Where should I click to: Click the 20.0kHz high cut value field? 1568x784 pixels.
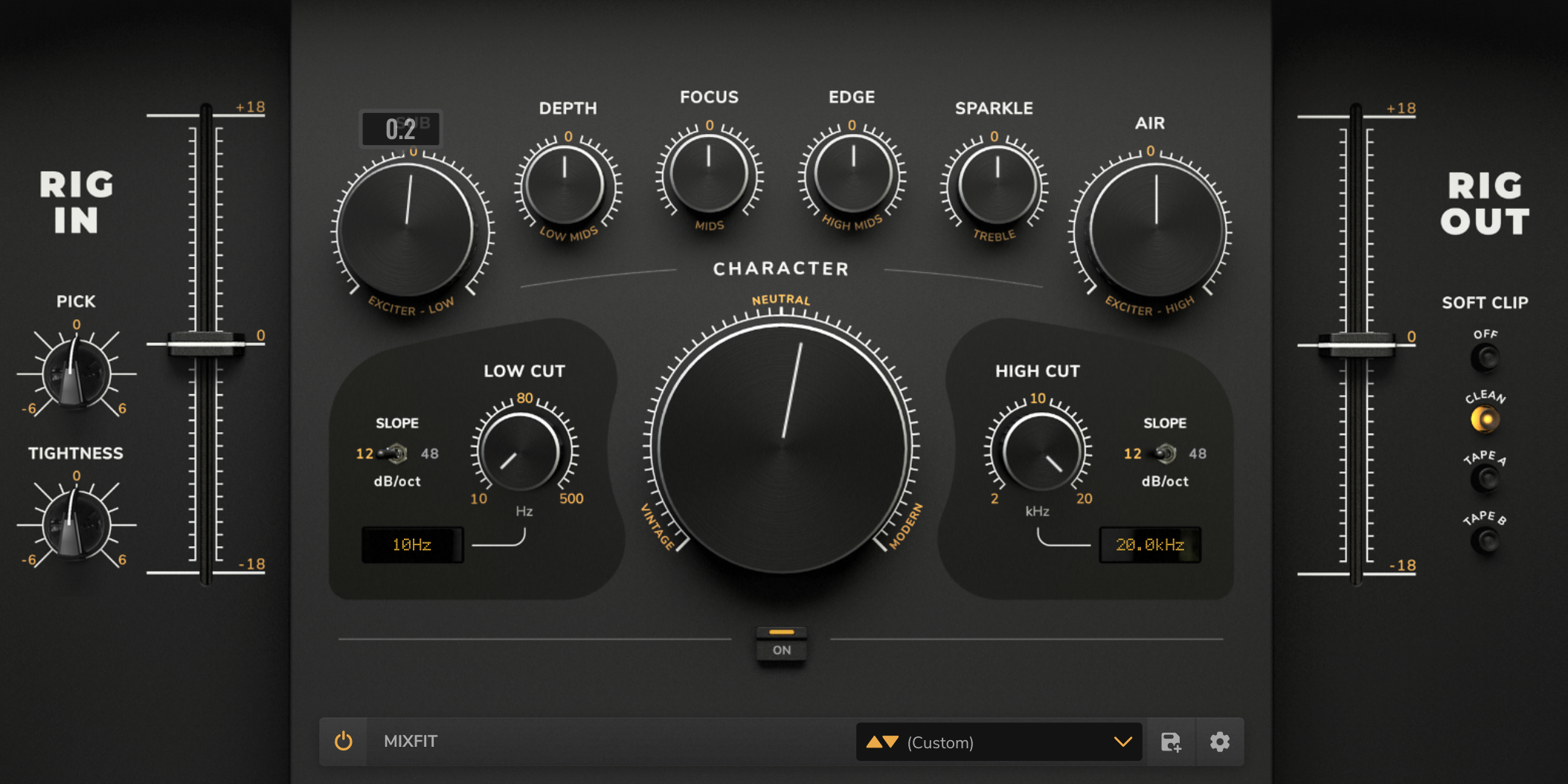[1150, 544]
